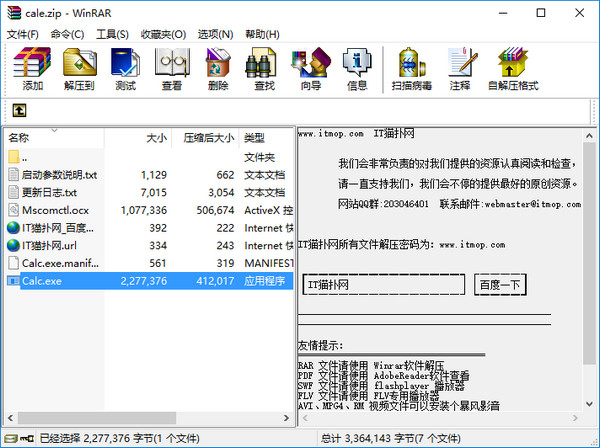Click the 扫描病毒 (Virus scan) icon
This screenshot has height=448, width=600.
tap(412, 62)
